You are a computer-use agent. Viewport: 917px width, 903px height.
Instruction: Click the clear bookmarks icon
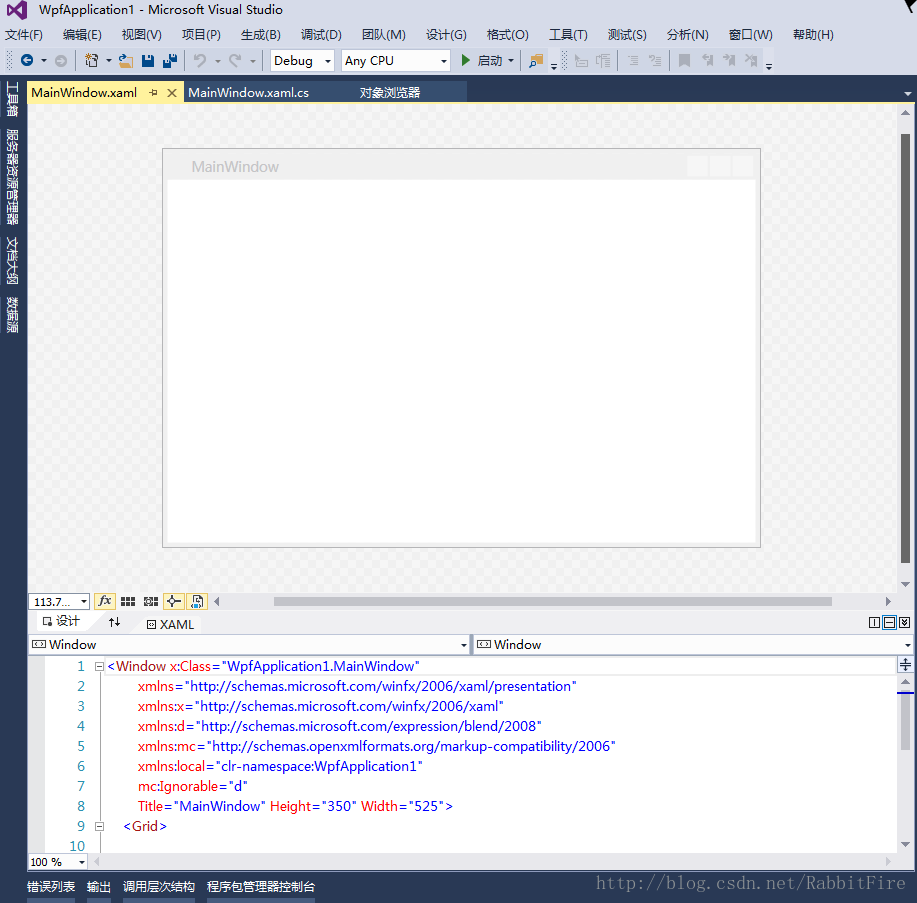click(x=751, y=60)
